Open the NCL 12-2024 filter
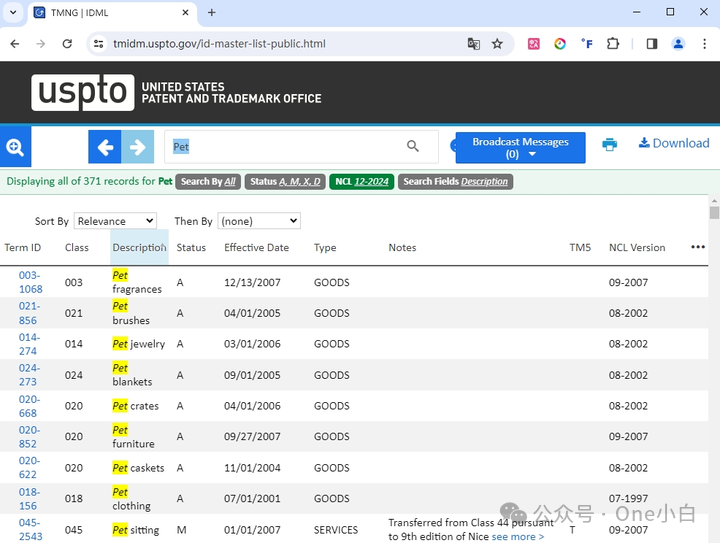This screenshot has width=720, height=543. (x=361, y=182)
